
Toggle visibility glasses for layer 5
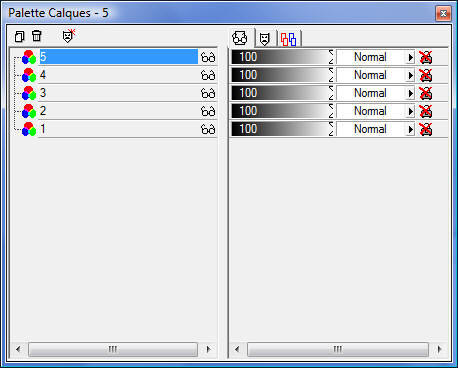pos(208,57)
